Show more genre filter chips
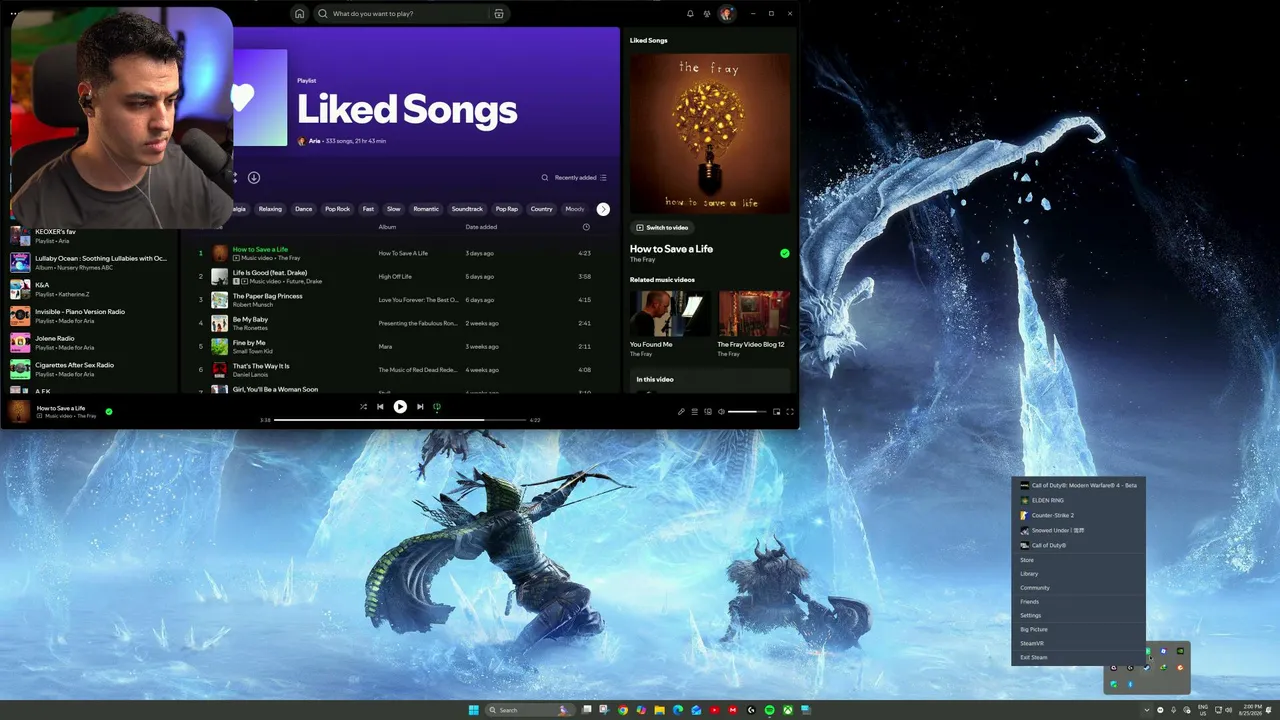1280x720 pixels. [603, 209]
